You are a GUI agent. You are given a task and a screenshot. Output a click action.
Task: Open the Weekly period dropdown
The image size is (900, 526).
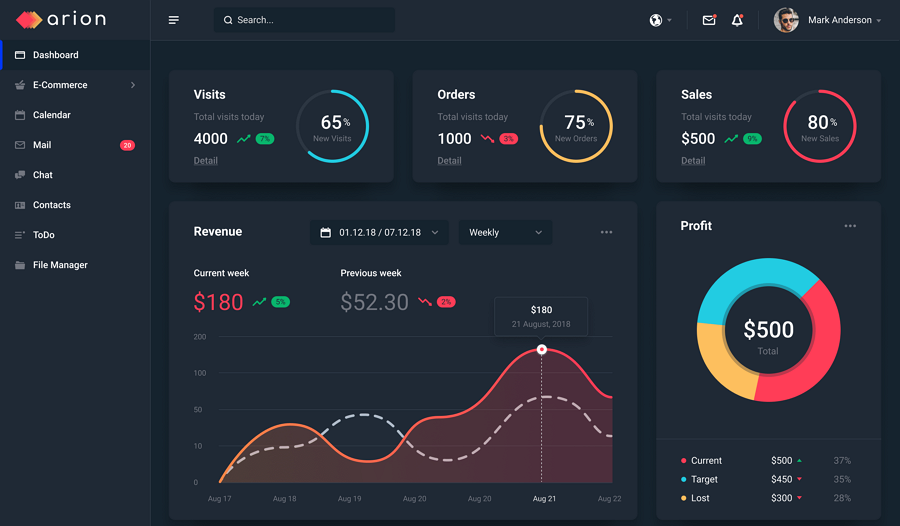point(505,233)
